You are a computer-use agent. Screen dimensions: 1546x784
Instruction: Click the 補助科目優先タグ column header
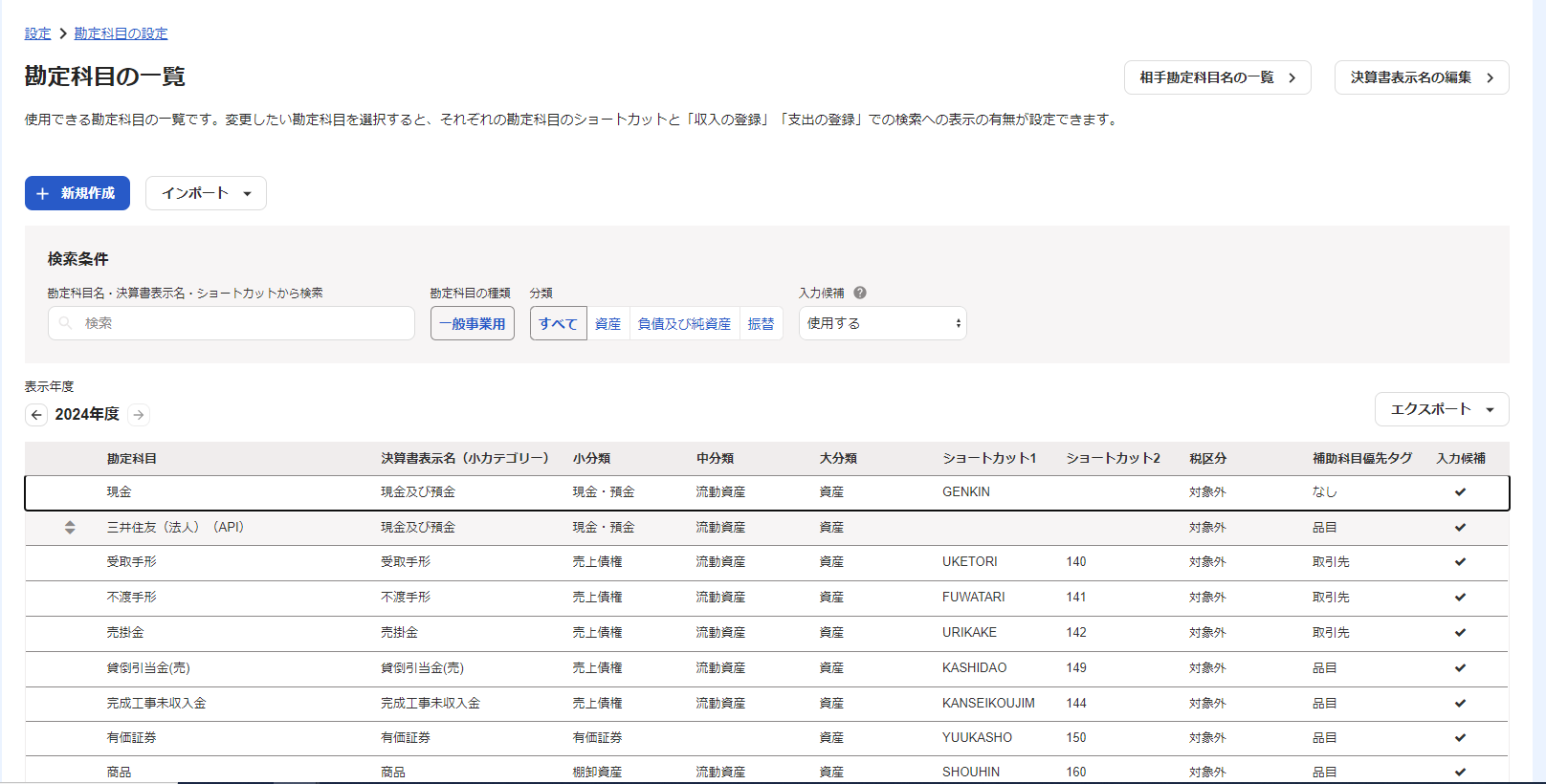click(1362, 459)
